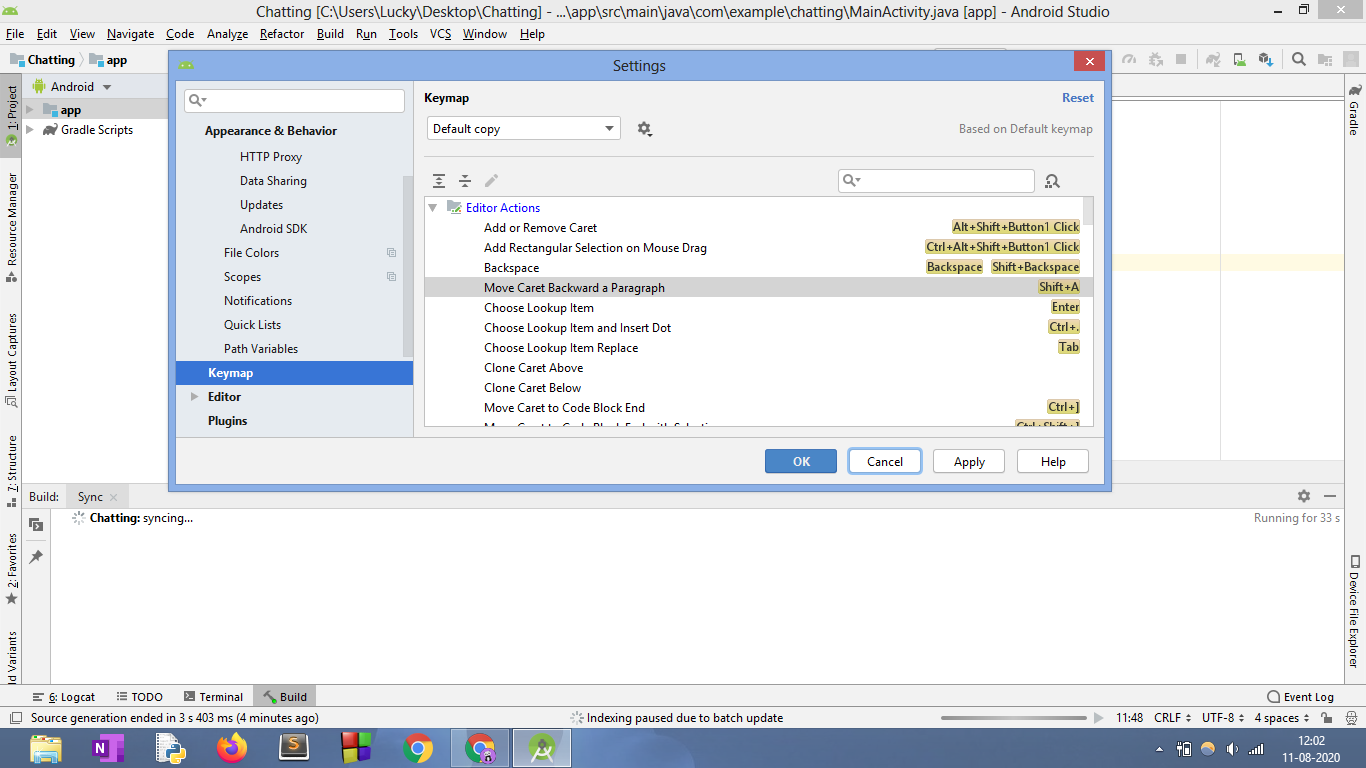
Task: Select Keymap in the Settings tree
Action: [x=294, y=373]
